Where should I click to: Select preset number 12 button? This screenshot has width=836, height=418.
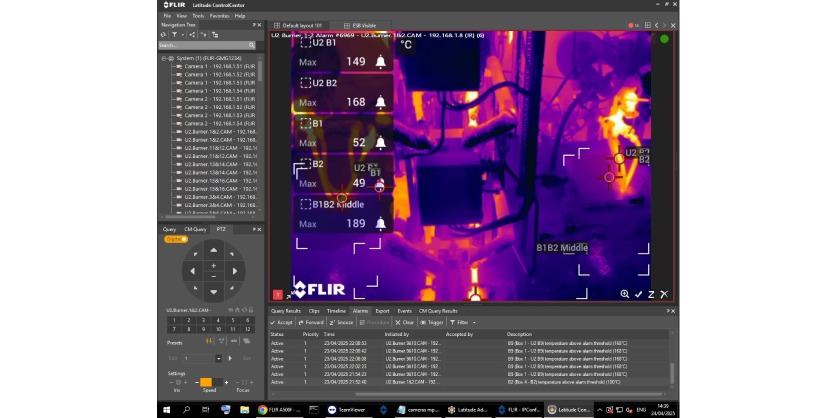247,329
